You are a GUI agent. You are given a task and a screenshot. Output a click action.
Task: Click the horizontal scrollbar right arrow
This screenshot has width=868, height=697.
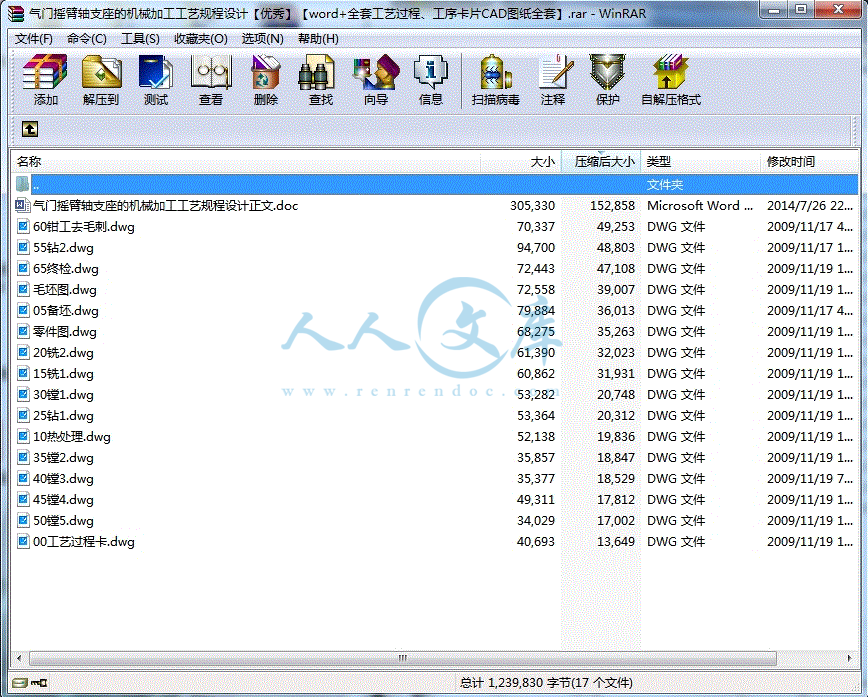[850, 658]
